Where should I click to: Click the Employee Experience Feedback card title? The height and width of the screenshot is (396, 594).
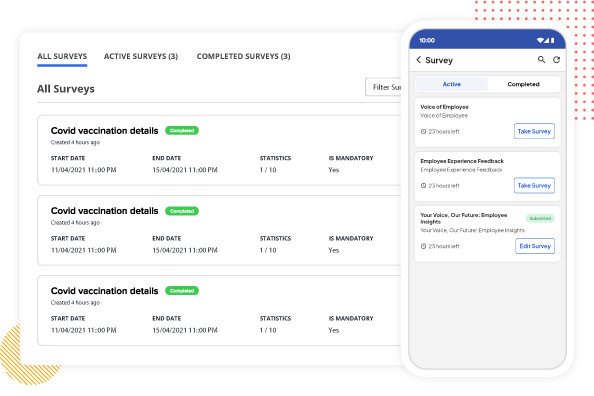462,161
